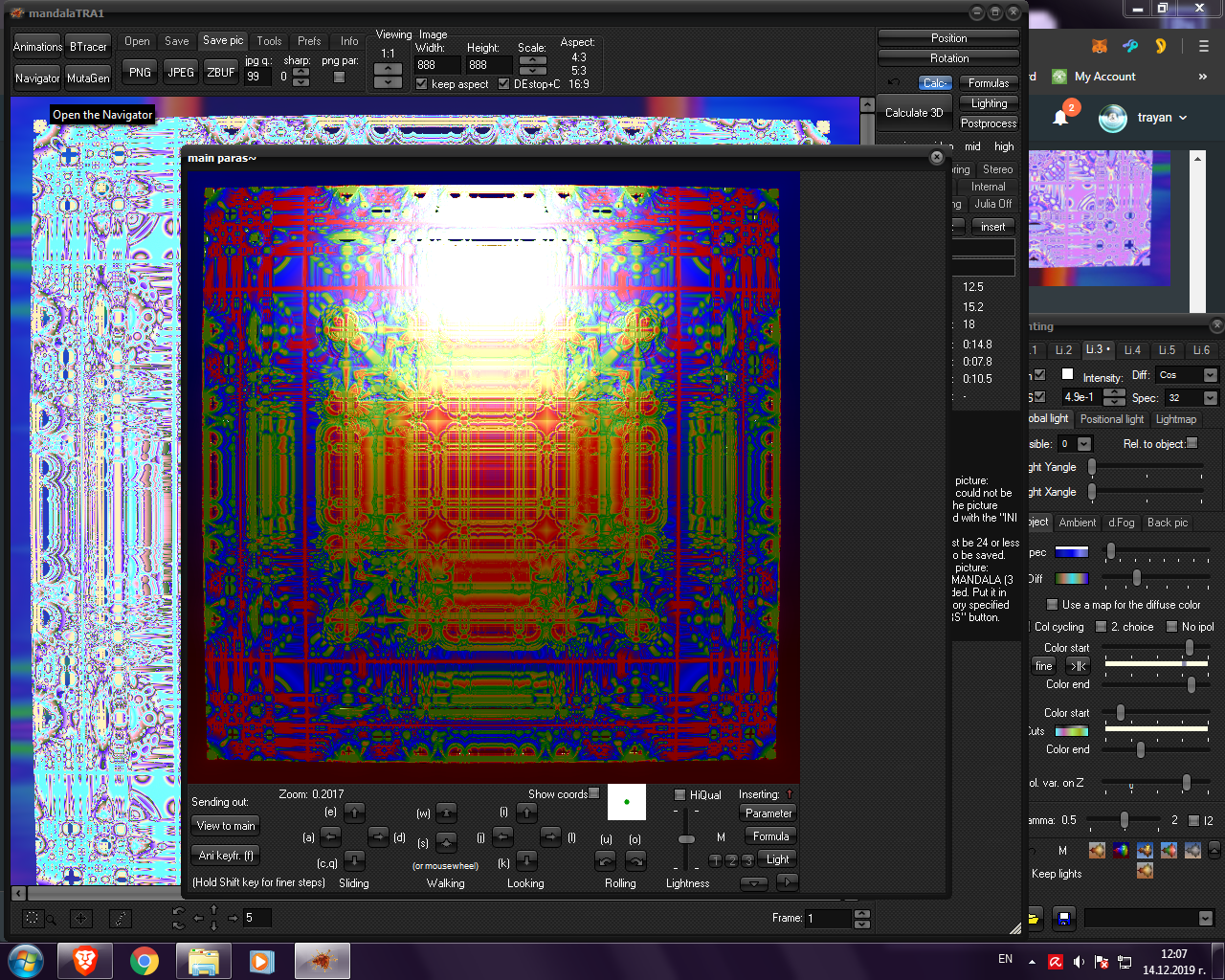Roll the view left with the (u) arrow icon

coord(607,860)
